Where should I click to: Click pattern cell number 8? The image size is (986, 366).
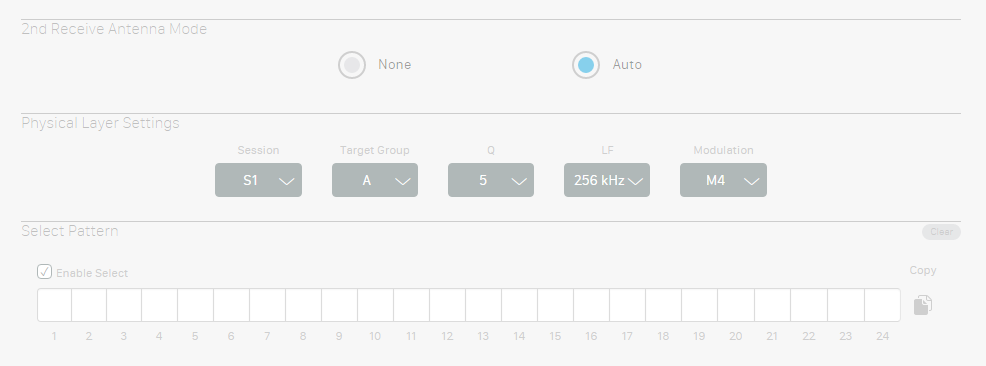point(304,305)
